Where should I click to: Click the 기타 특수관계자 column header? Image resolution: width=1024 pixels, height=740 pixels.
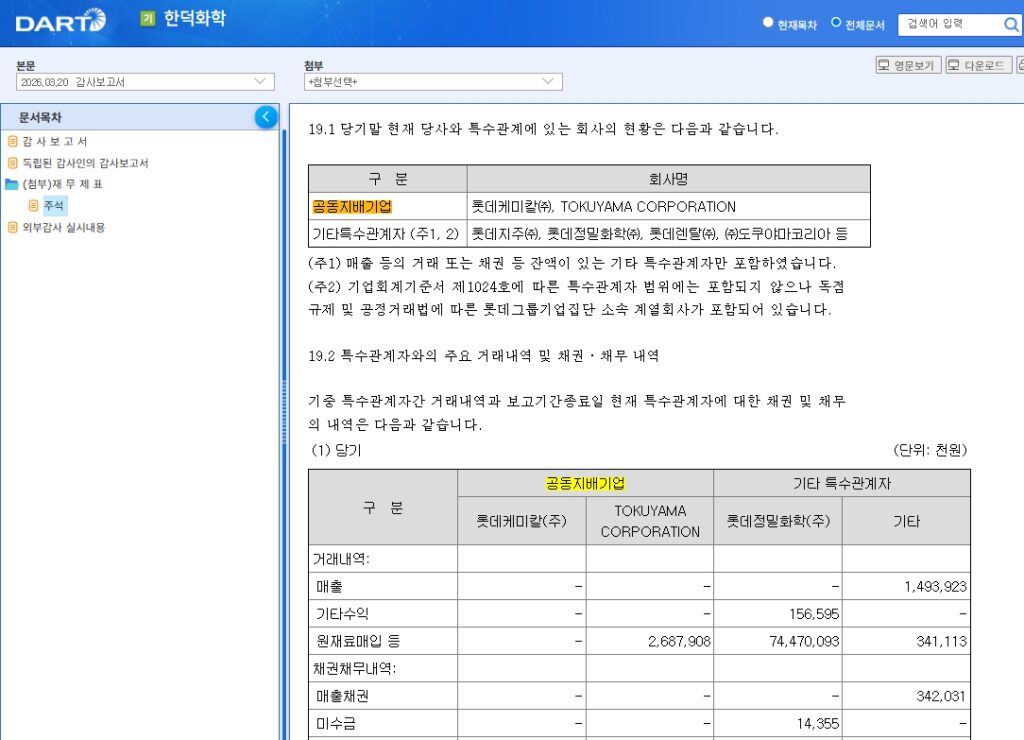click(842, 483)
